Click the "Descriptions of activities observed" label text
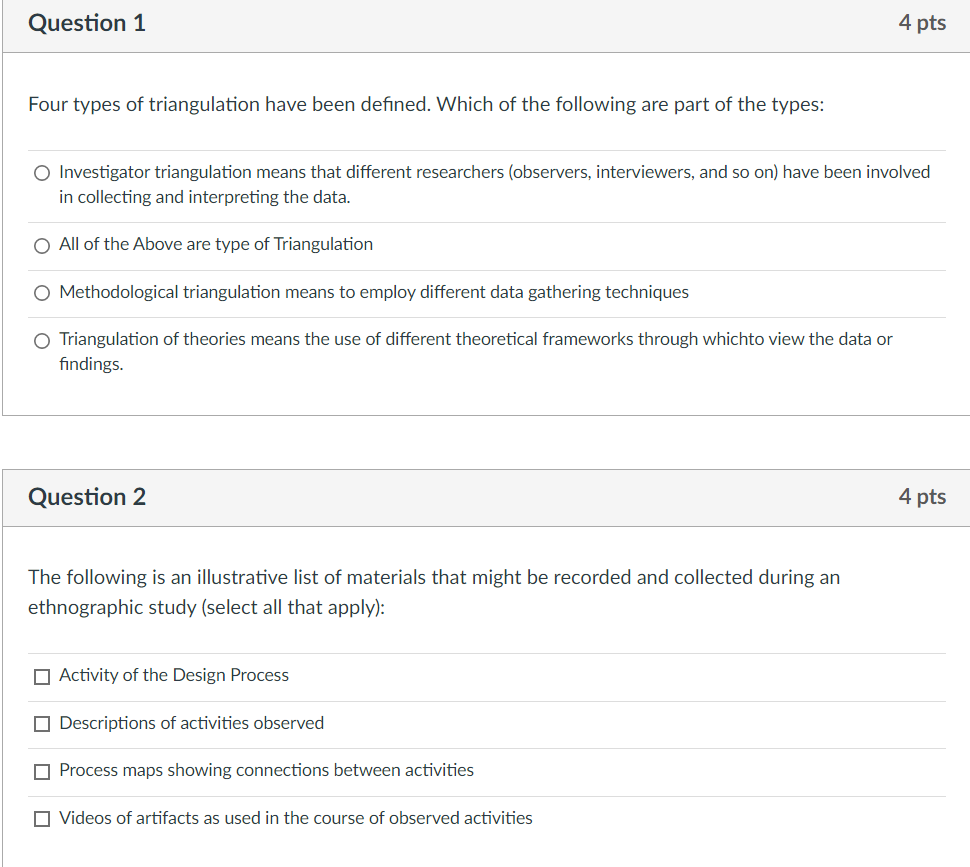Image resolution: width=970 pixels, height=867 pixels. (x=192, y=722)
